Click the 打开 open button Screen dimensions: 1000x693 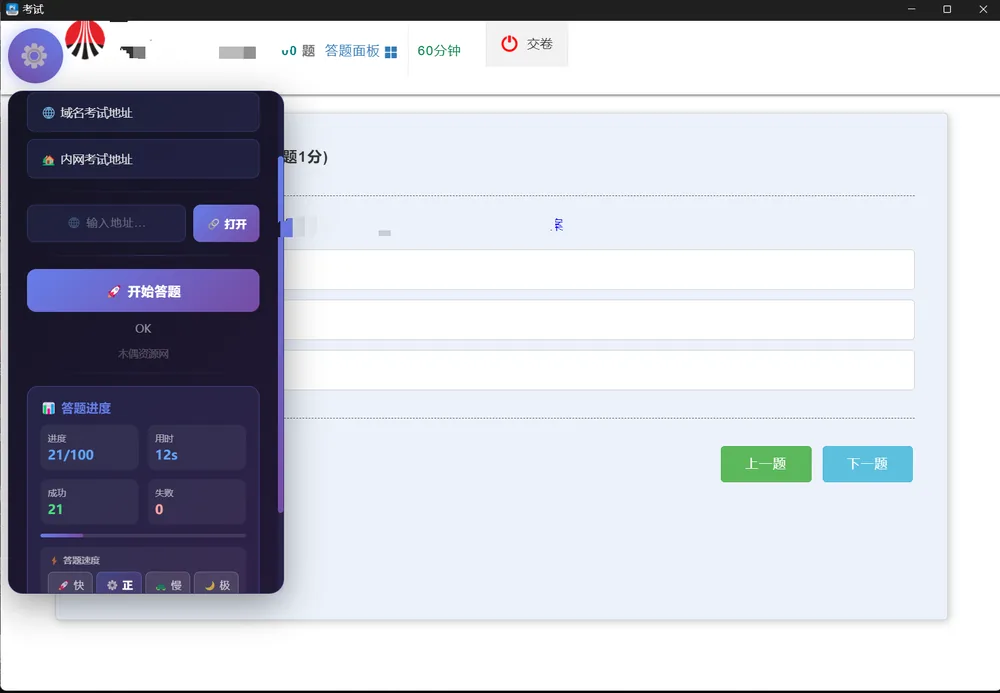pos(226,223)
